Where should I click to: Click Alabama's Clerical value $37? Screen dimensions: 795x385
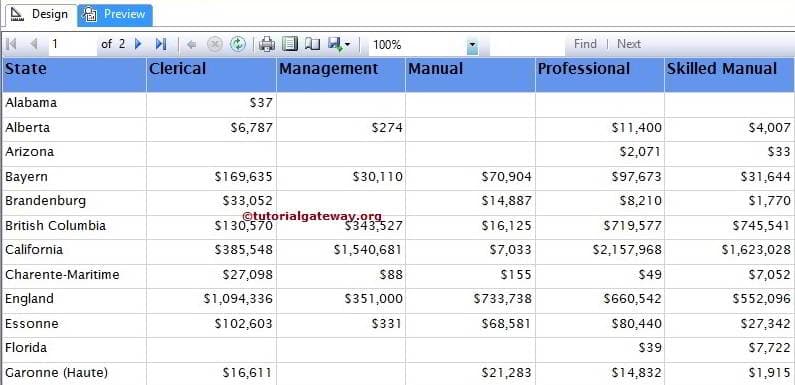coord(261,103)
